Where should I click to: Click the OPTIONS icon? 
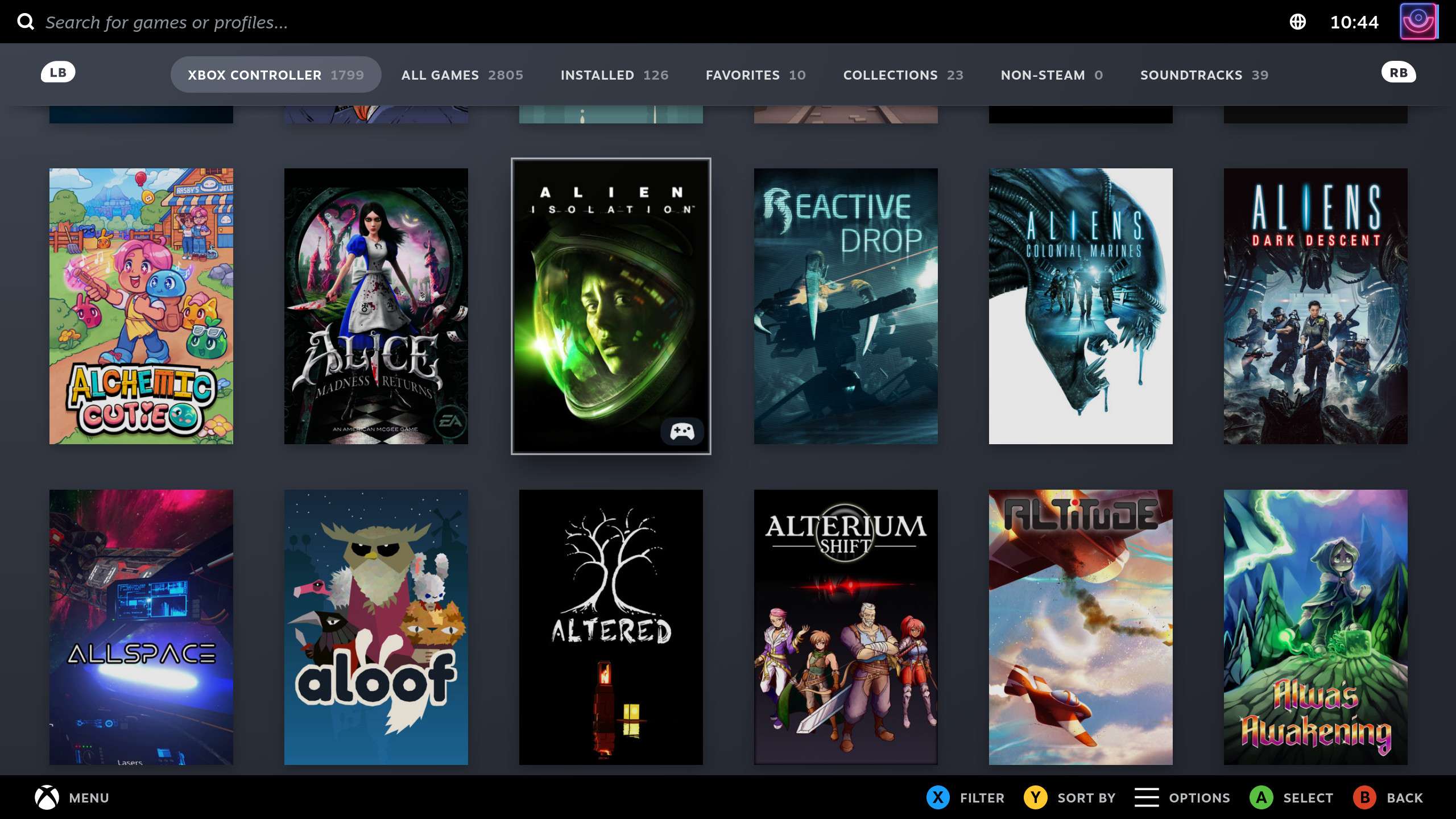coord(1147,797)
